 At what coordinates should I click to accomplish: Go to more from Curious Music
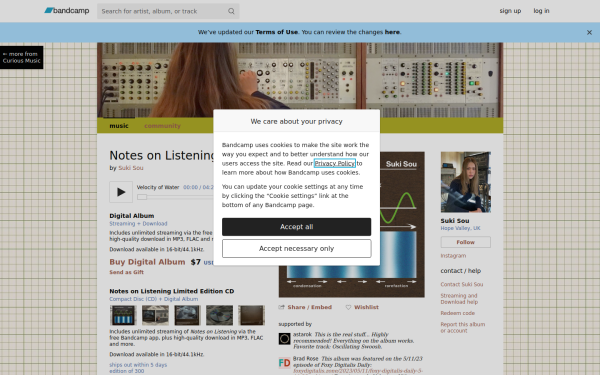[x=21, y=57]
